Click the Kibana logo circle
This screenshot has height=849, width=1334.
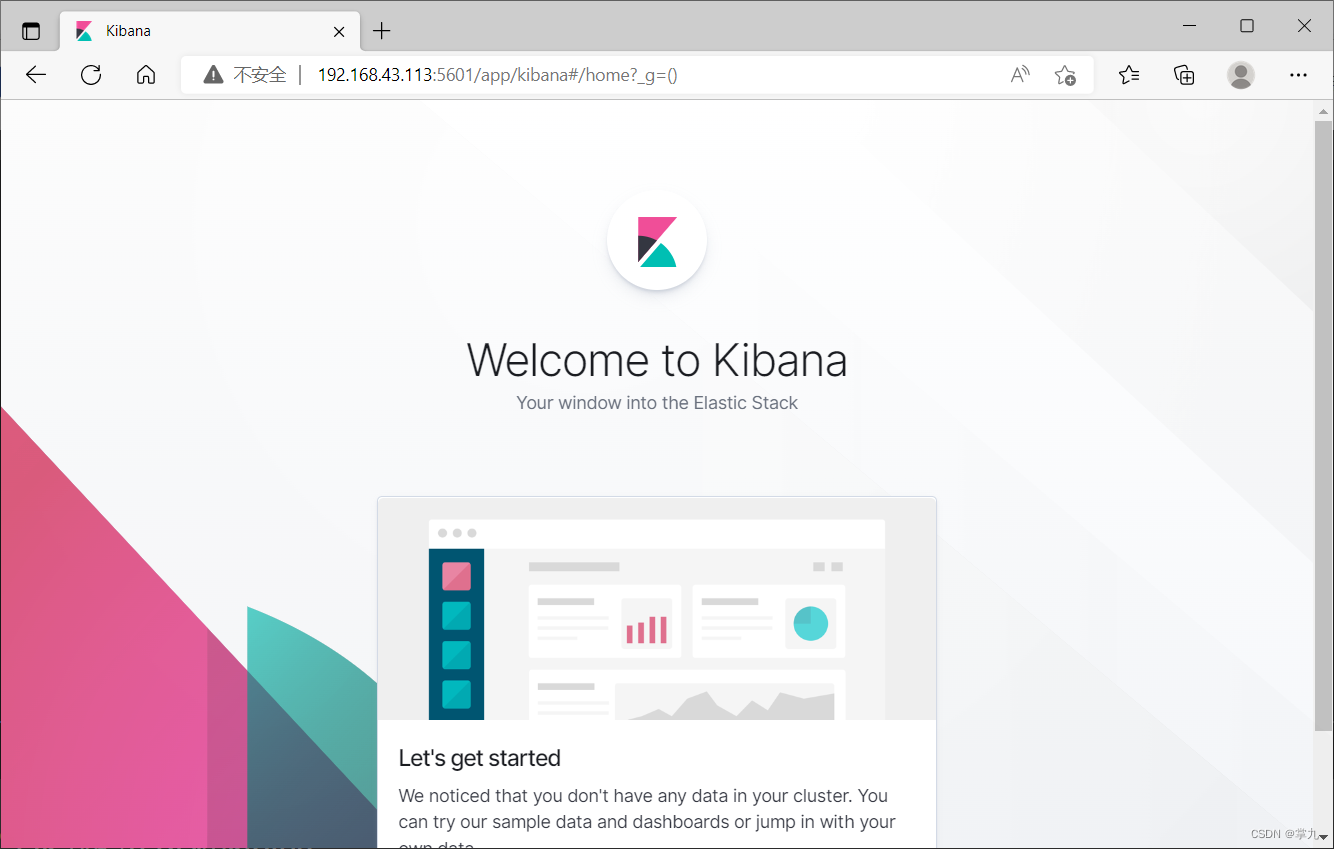point(657,240)
